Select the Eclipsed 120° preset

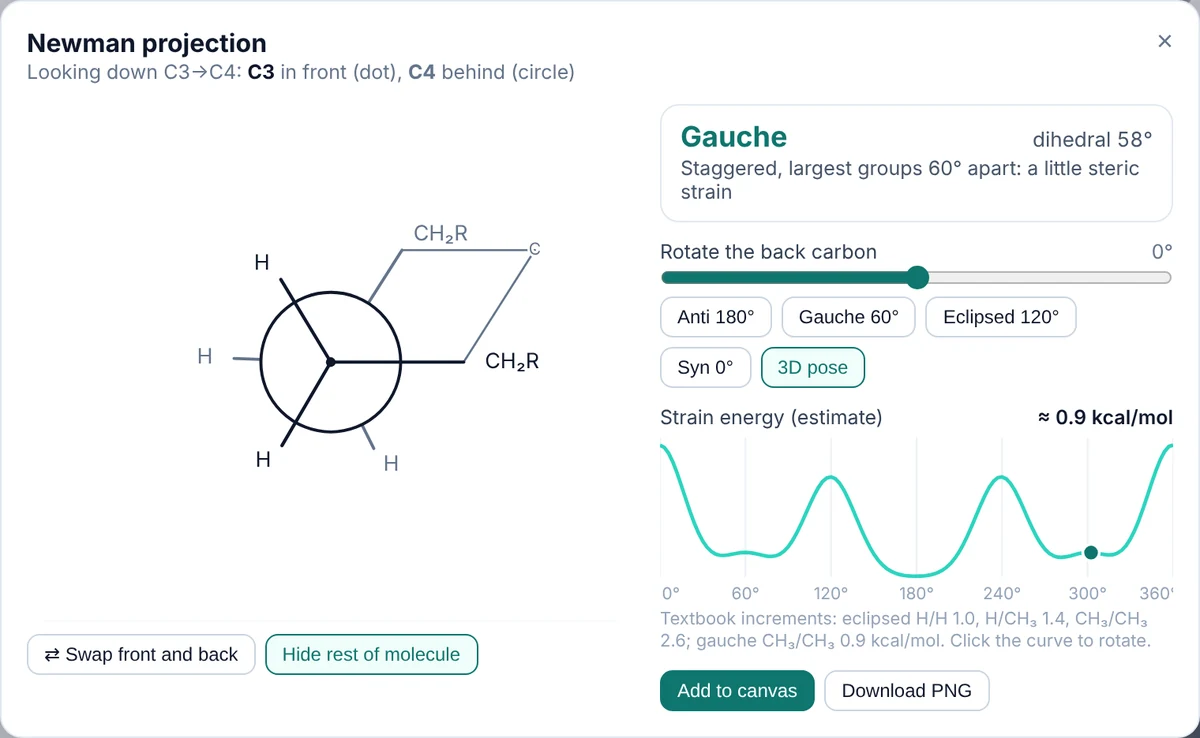tap(1001, 317)
